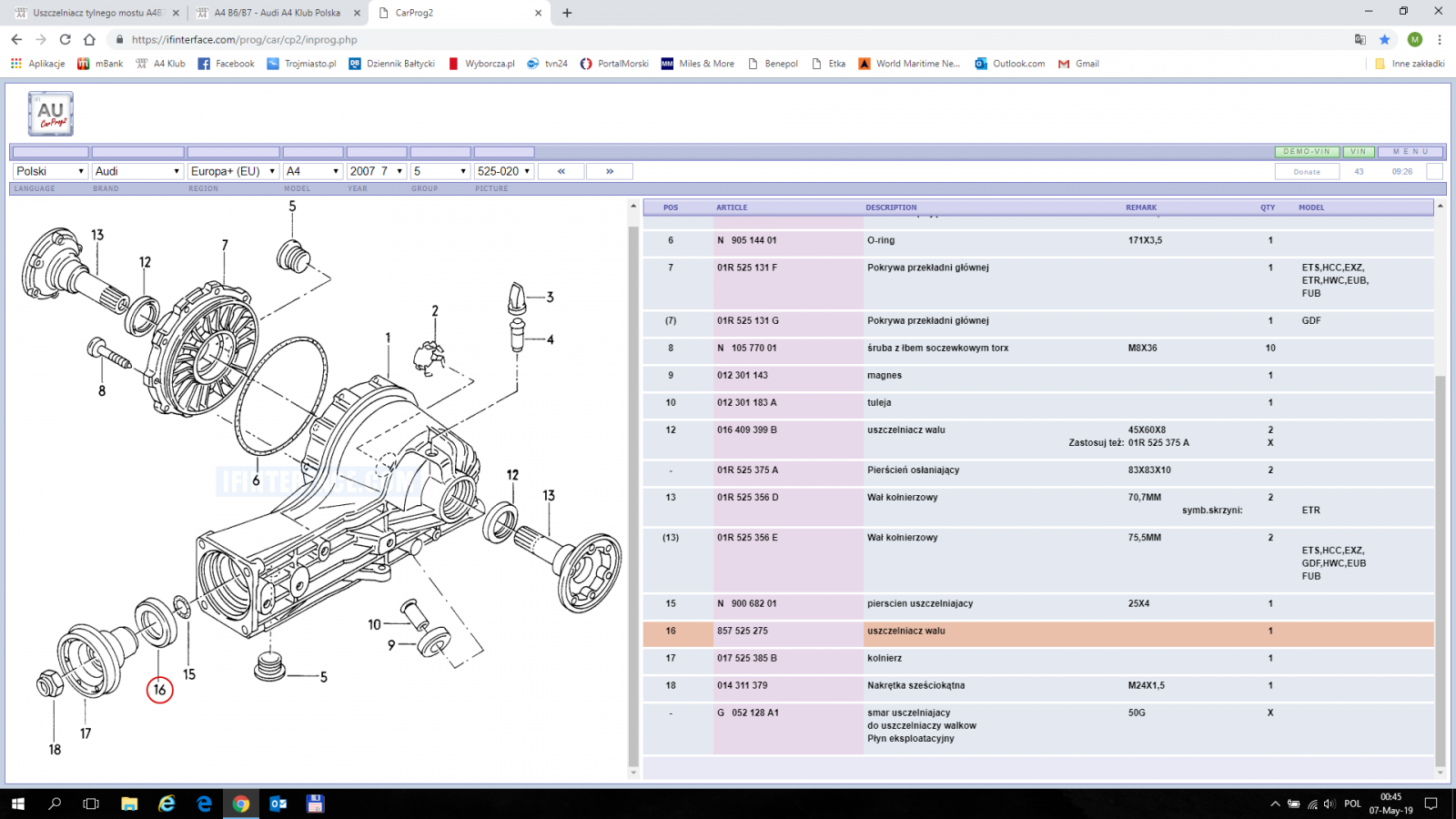Open the Facebook bookmark
This screenshot has width=1456, height=819.
point(226,64)
